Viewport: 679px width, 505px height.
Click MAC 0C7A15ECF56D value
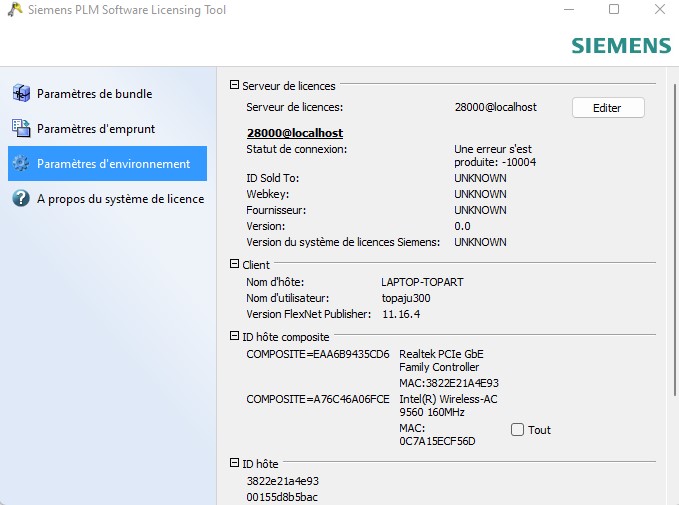tap(437, 441)
